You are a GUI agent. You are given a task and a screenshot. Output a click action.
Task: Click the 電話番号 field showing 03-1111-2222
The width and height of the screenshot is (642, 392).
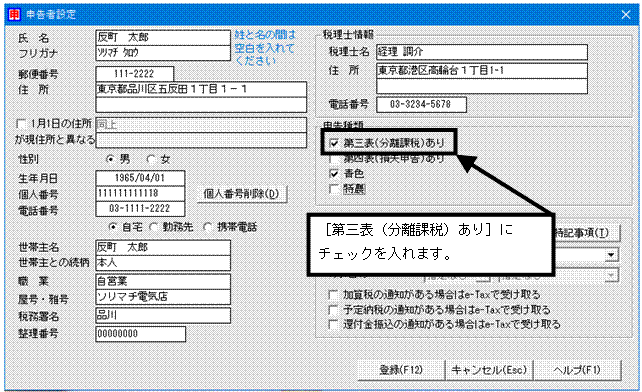140,208
